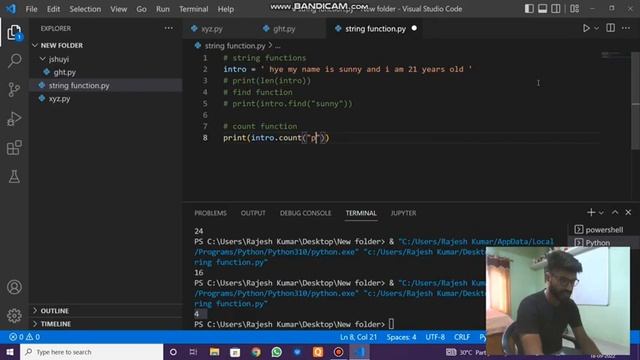The image size is (640, 360).
Task: Close the terminal panel
Action: pos(628,212)
